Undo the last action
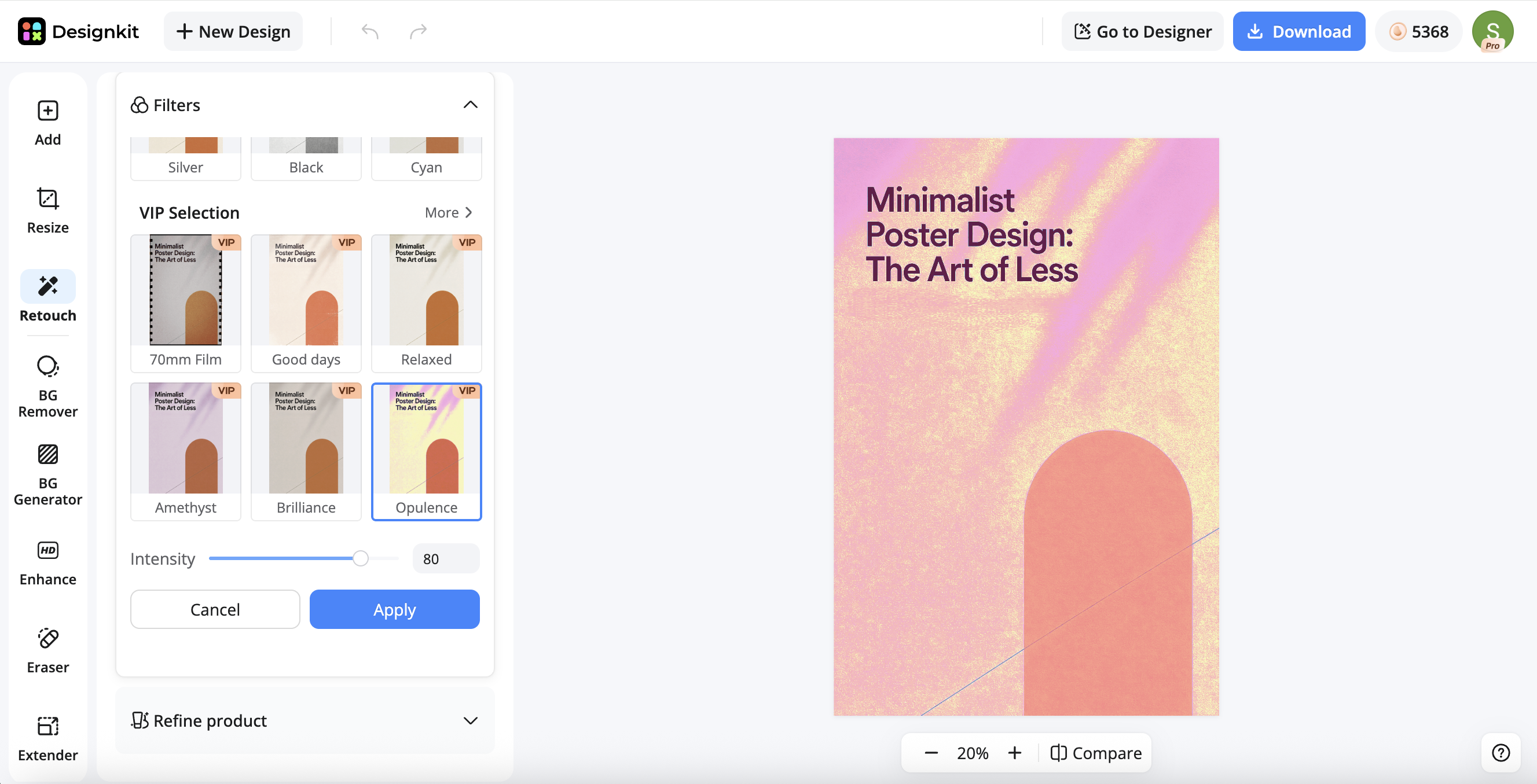Image resolution: width=1537 pixels, height=784 pixels. click(x=370, y=32)
